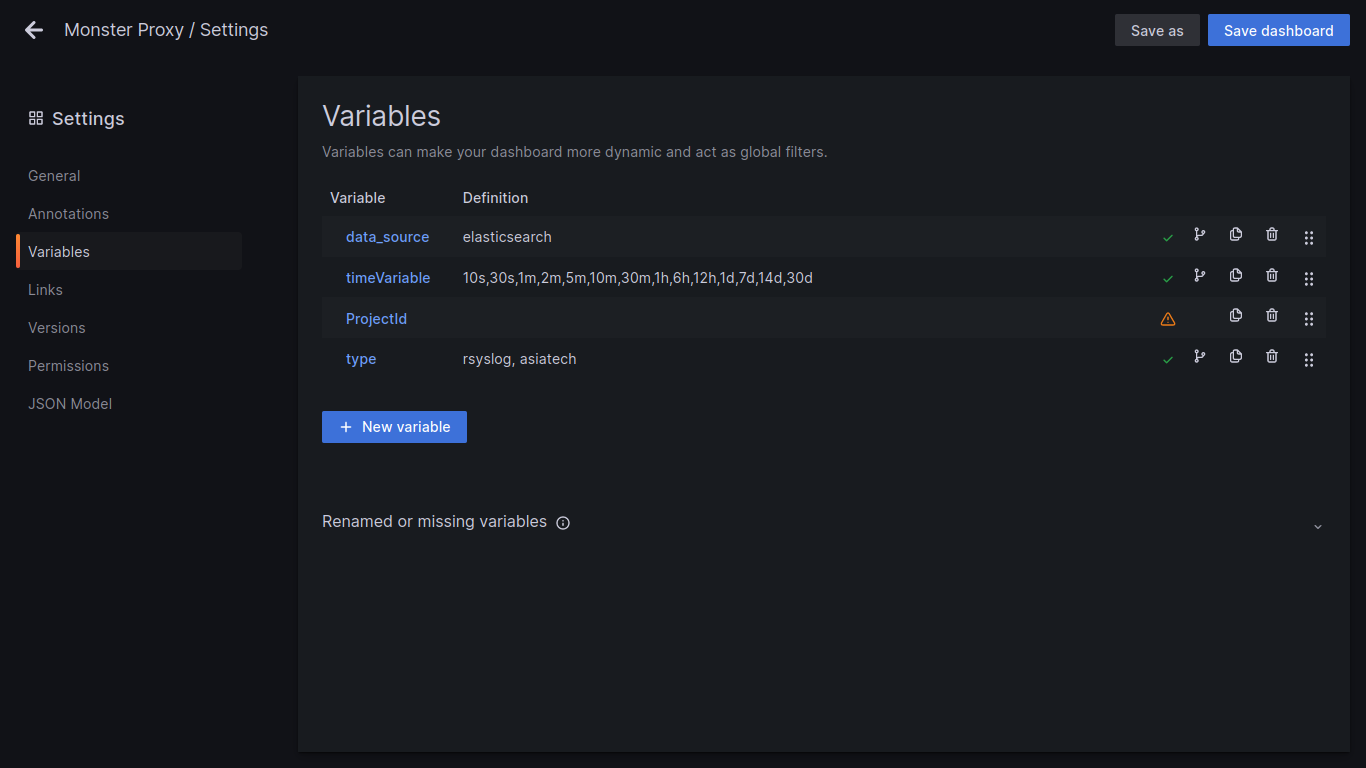The image size is (1366, 768).
Task: Expand Renamed or missing variables section
Action: pos(1317,526)
